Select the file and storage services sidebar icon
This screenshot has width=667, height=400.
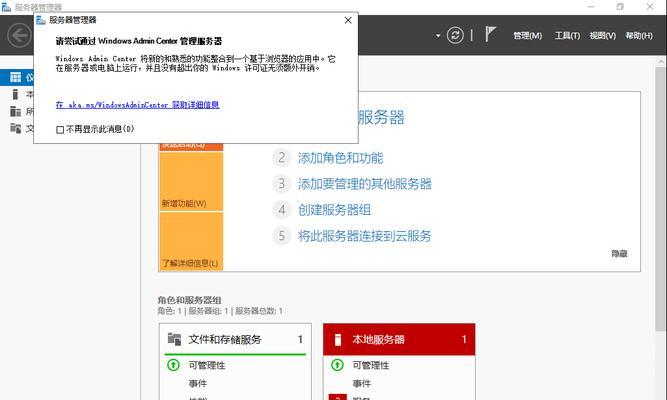click(15, 128)
